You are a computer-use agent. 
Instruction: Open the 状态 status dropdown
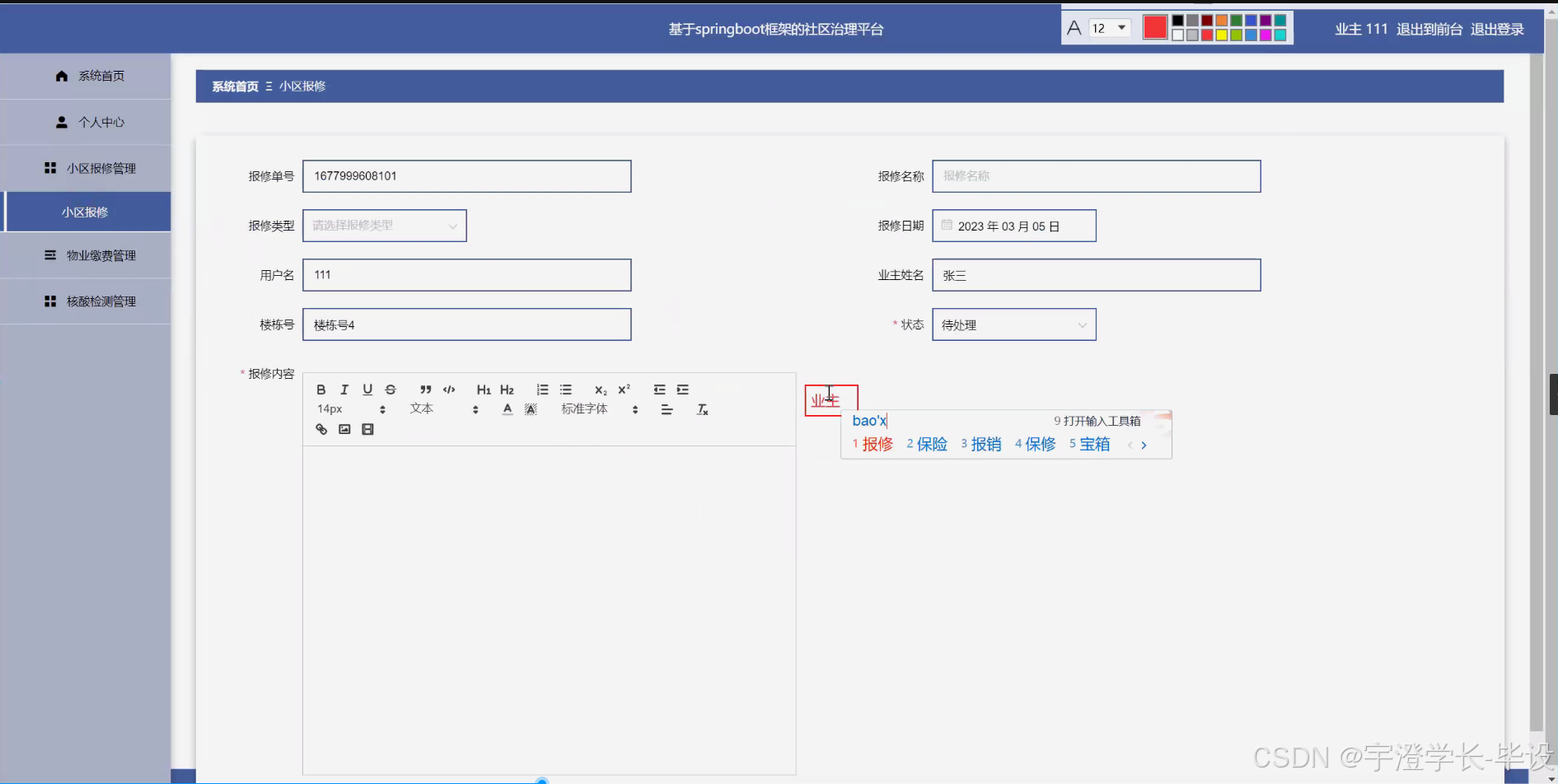click(1013, 324)
